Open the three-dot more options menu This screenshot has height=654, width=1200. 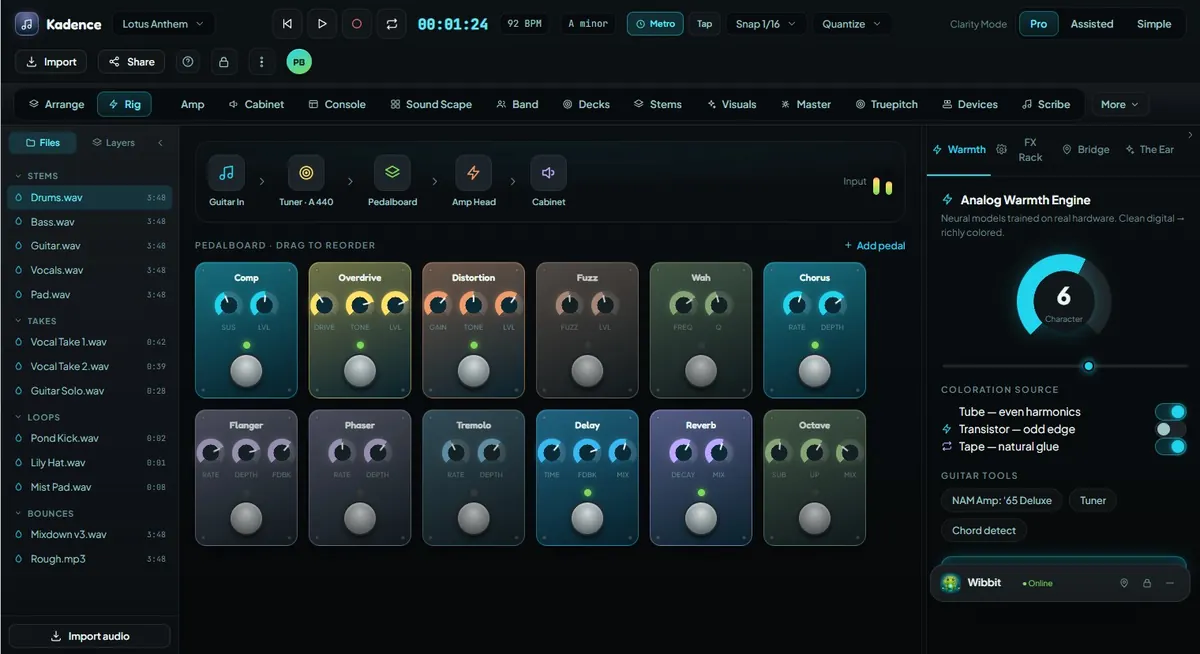pyautogui.click(x=261, y=62)
